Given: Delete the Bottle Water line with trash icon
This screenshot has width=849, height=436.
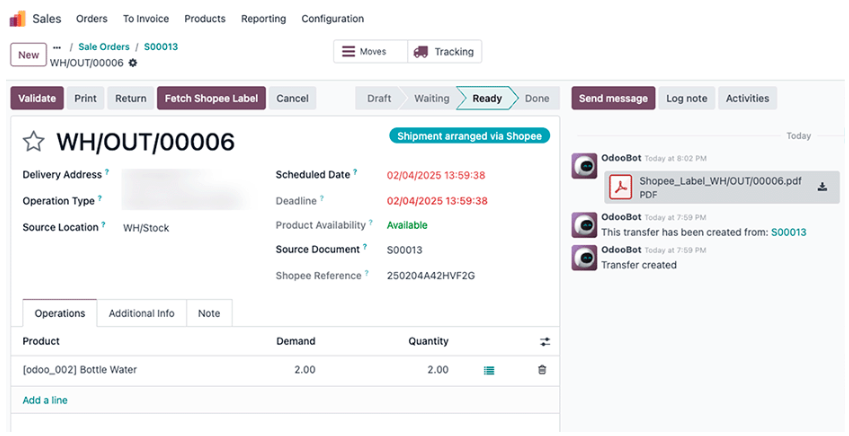Looking at the screenshot, I should coord(541,370).
